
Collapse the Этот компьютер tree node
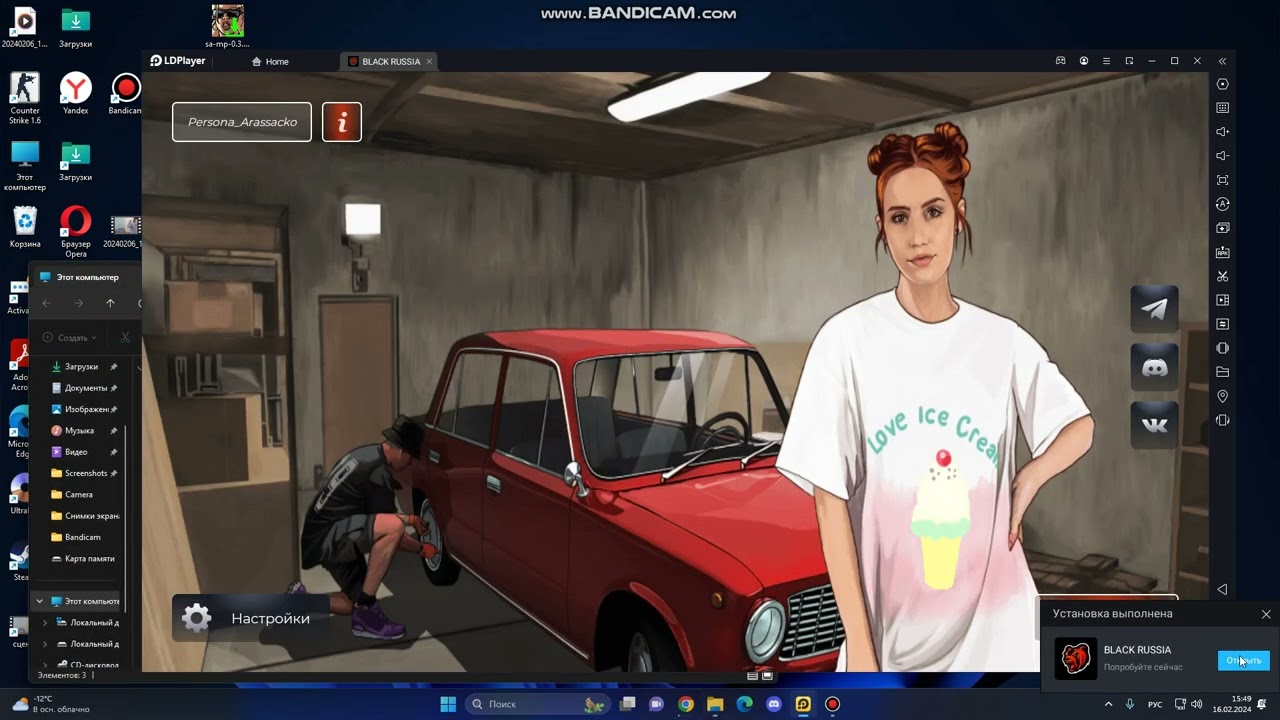point(40,601)
